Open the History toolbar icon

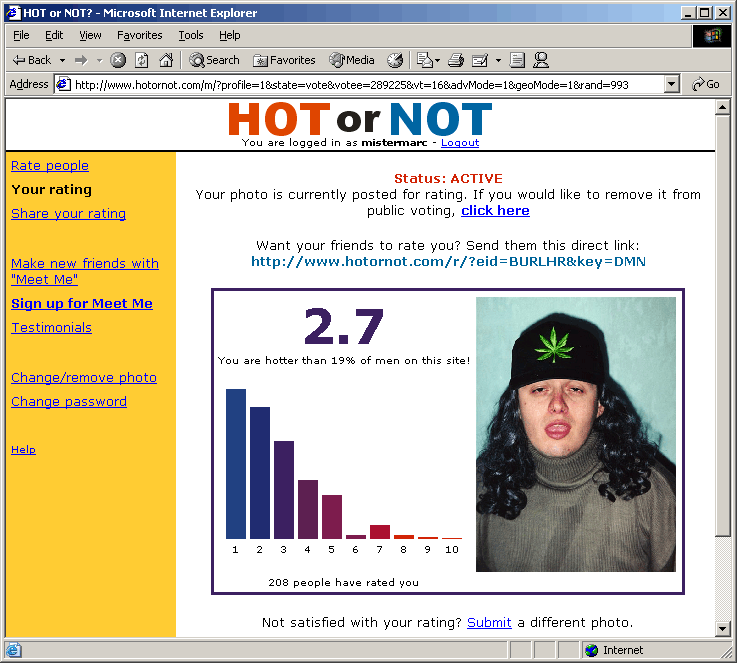pyautogui.click(x=395, y=60)
